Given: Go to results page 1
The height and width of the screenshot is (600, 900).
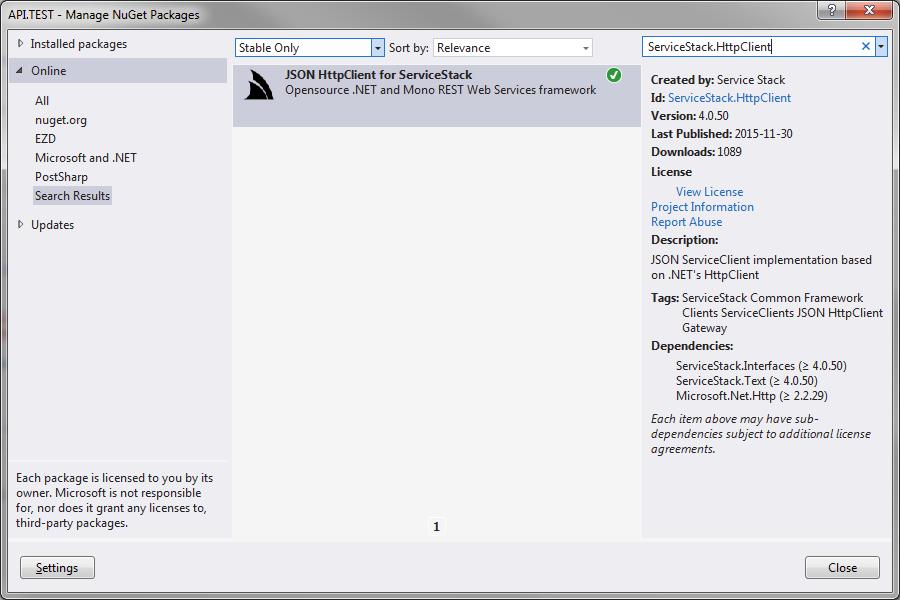Looking at the screenshot, I should coord(436,527).
